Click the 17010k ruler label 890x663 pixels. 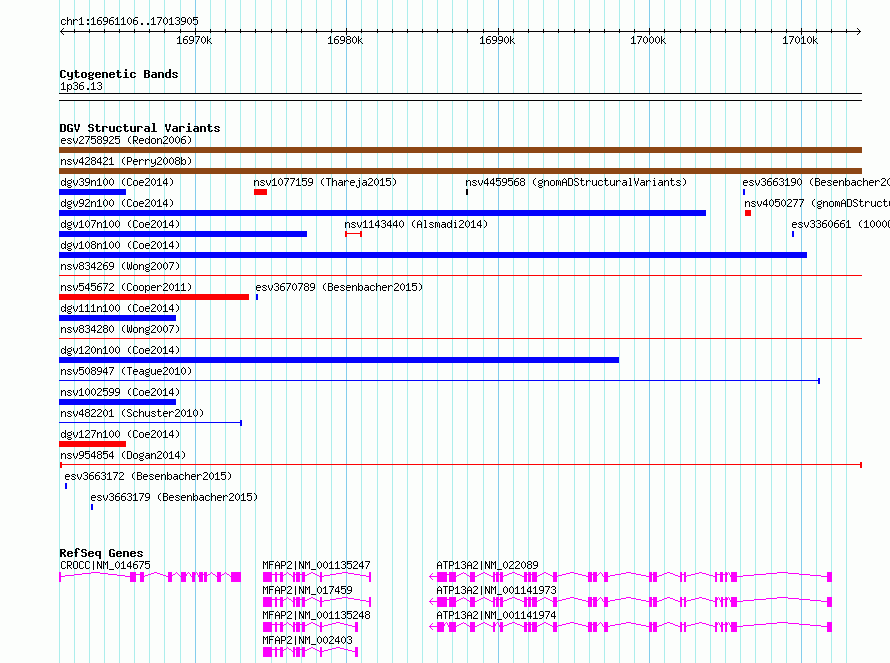tap(800, 40)
